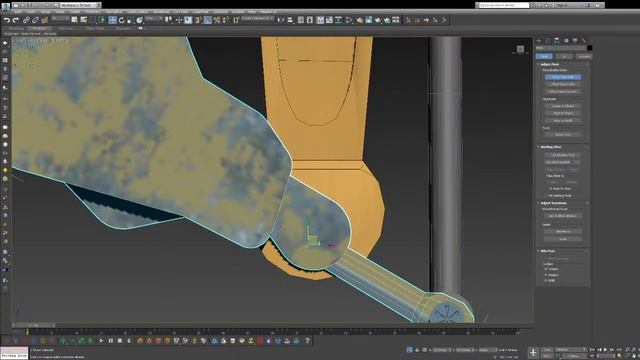This screenshot has width=640, height=360.
Task: Click the stop square in bottom toolbar
Action: (x=120, y=340)
